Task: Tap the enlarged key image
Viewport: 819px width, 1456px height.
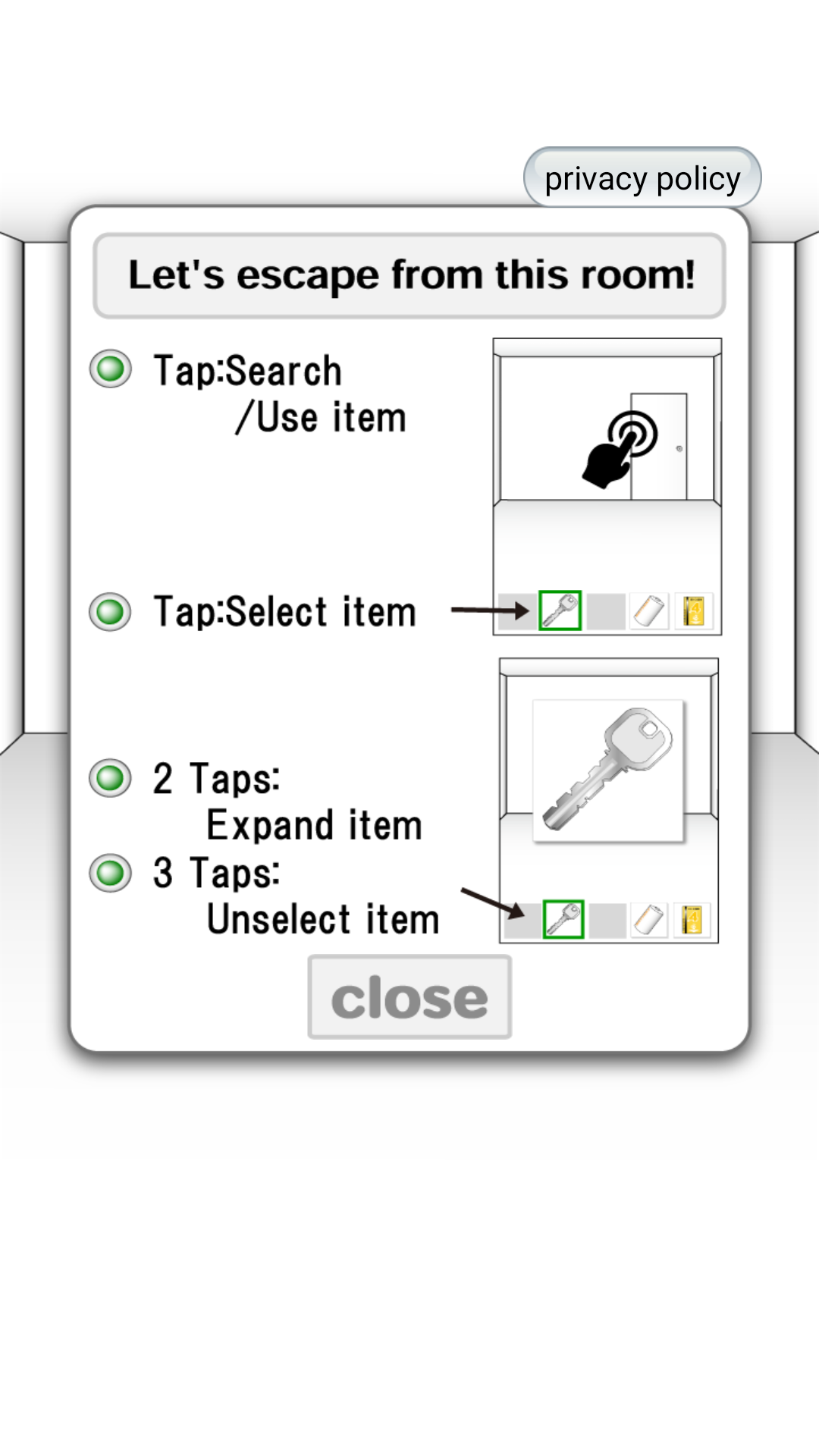Action: tap(608, 770)
